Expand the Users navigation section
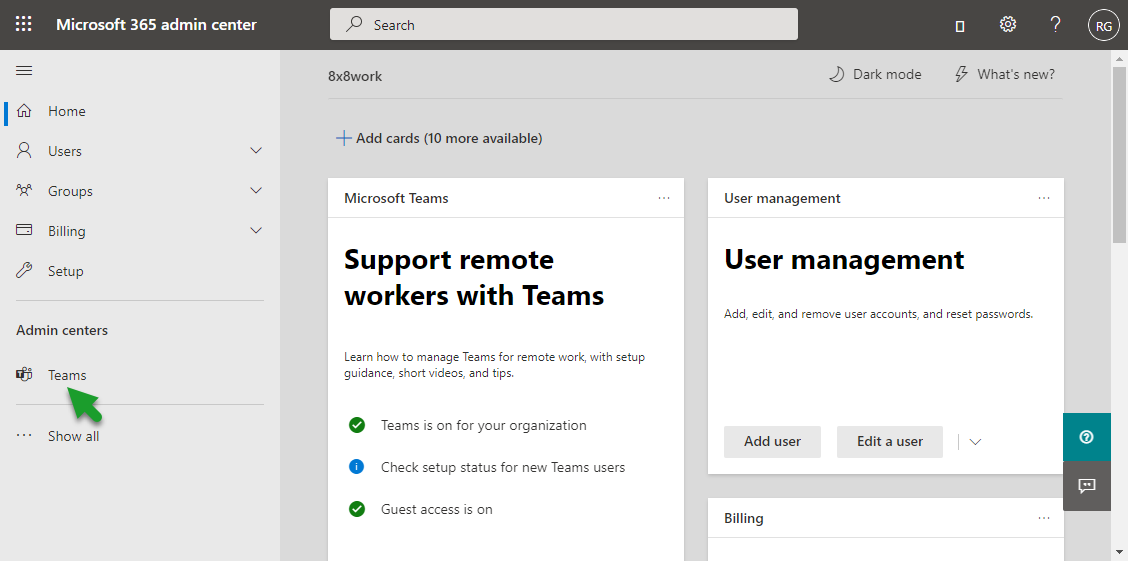 [x=256, y=151]
